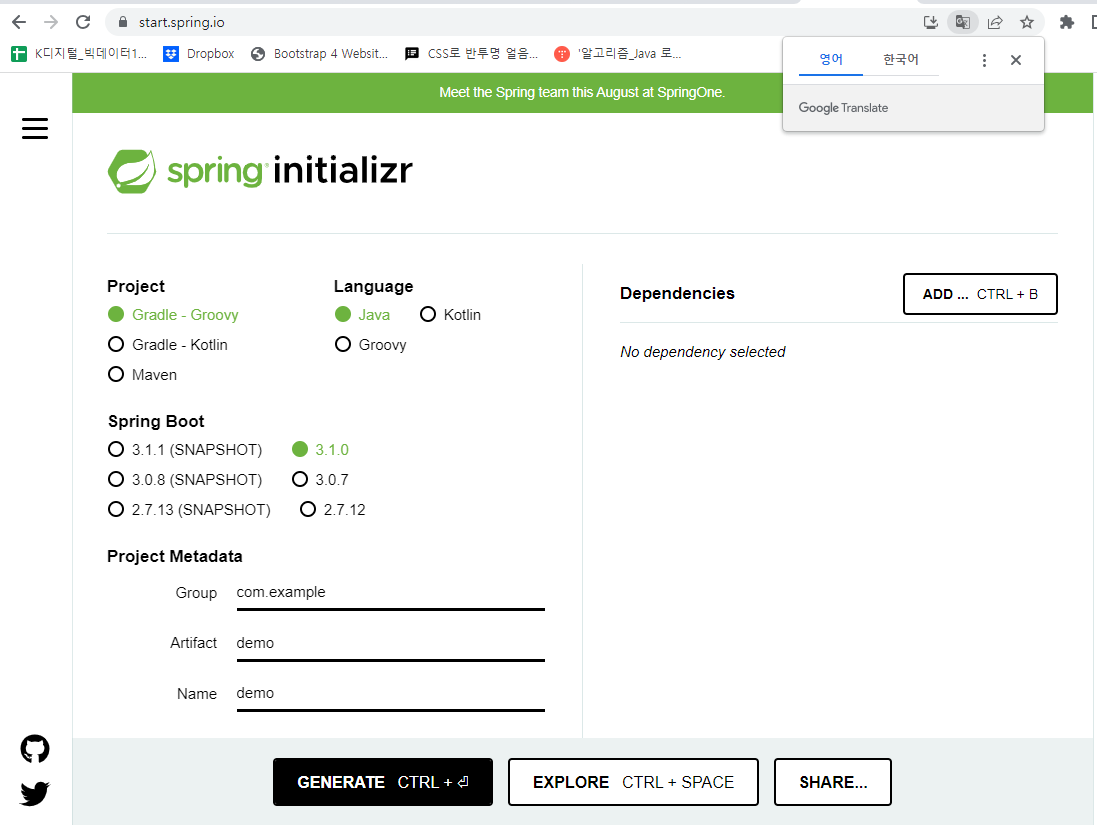The height and width of the screenshot is (825, 1097).
Task: Go back with the browser back arrow
Action: pyautogui.click(x=19, y=22)
